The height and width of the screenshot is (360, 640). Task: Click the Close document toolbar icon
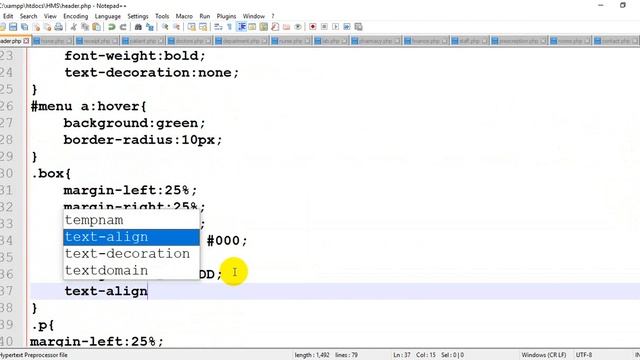point(36,27)
